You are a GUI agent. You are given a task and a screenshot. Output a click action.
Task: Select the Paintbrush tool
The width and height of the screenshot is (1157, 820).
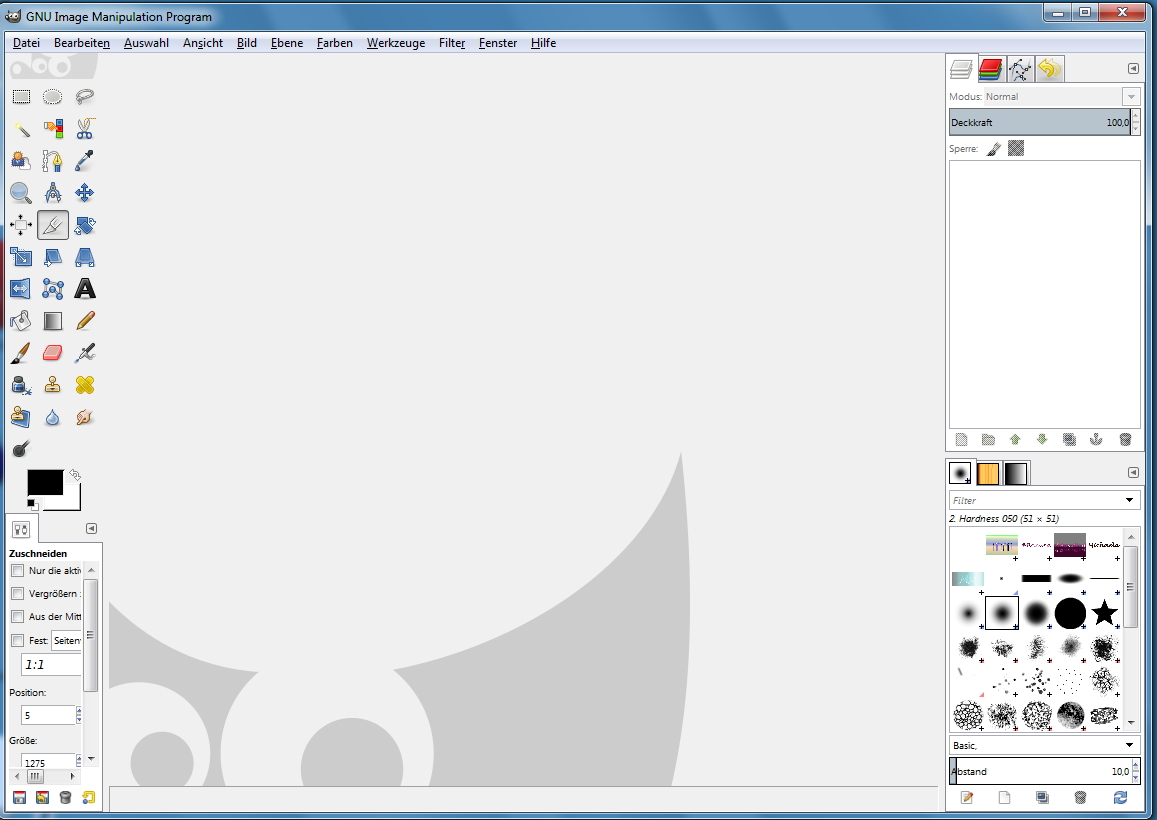point(21,353)
